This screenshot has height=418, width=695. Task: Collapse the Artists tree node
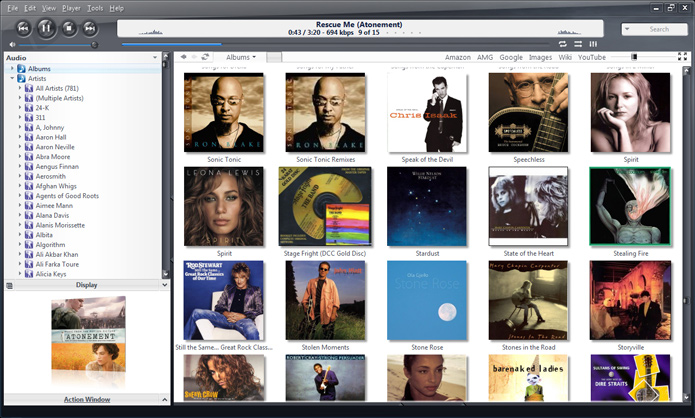(9, 78)
